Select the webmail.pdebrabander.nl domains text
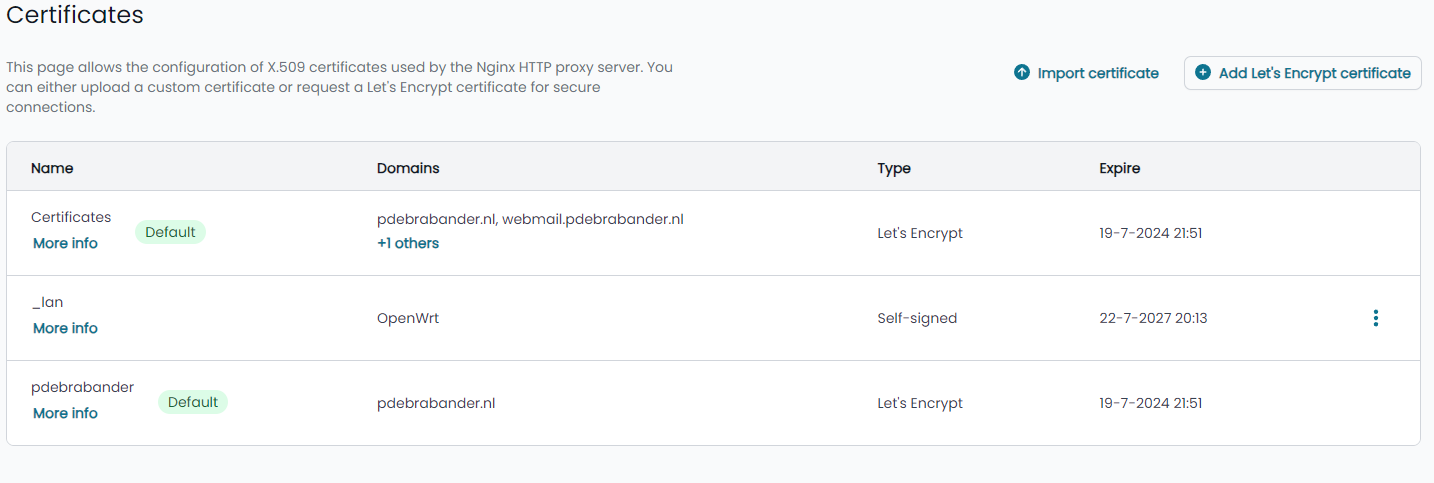This screenshot has height=483, width=1434. pyautogui.click(x=593, y=219)
